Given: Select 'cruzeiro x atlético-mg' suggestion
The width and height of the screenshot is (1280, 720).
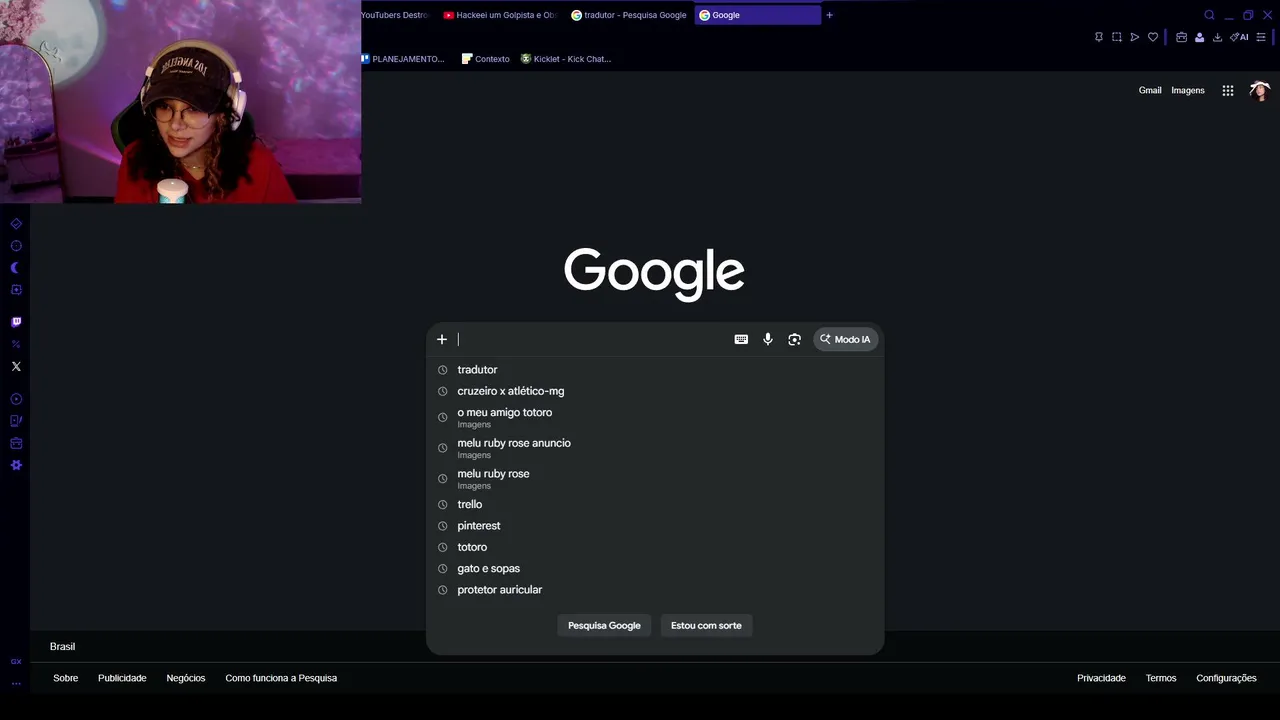Looking at the screenshot, I should pos(655,391).
